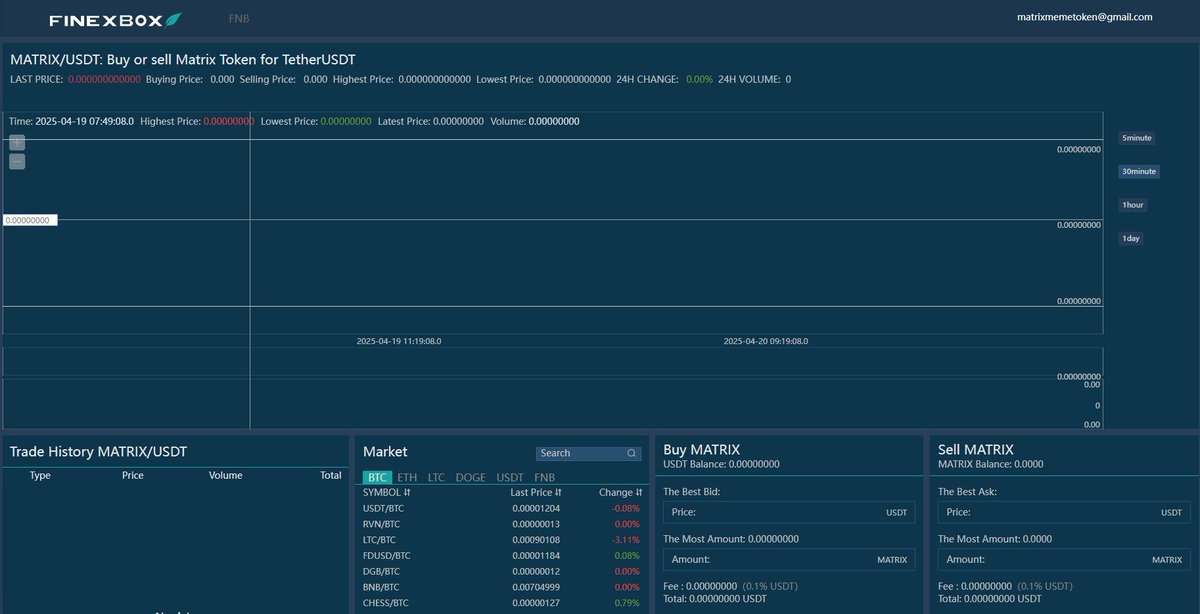Click the search magnifier icon
Screen dimensions: 1200x614
(x=630, y=453)
